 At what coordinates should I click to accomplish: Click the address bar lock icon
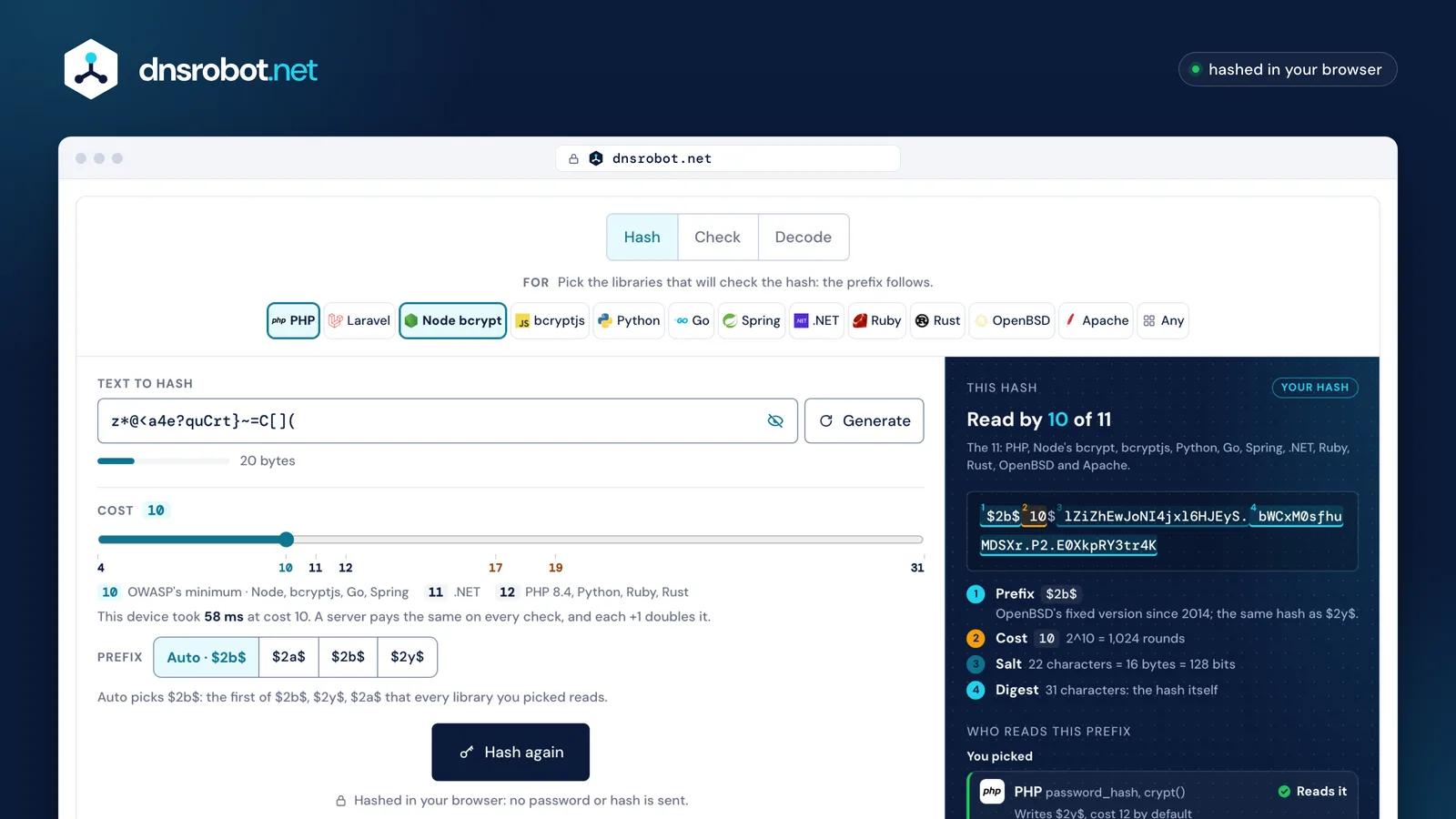pos(573,158)
